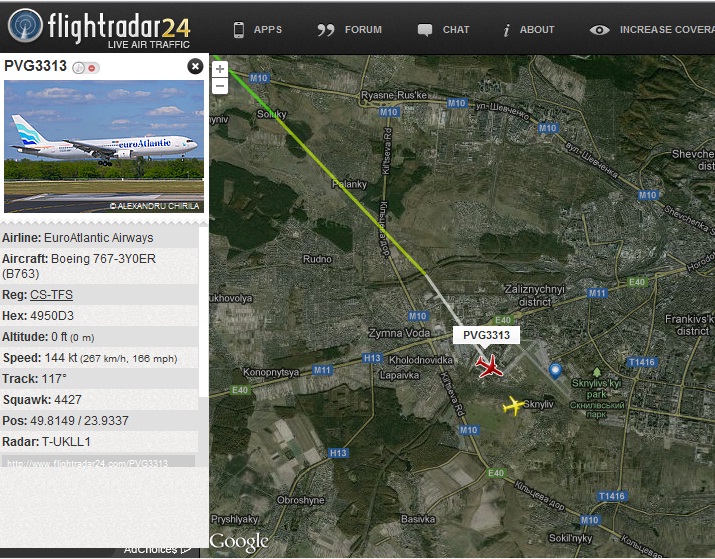Click the eye icon for Increase Coverage
The image size is (715, 559).
click(x=599, y=30)
